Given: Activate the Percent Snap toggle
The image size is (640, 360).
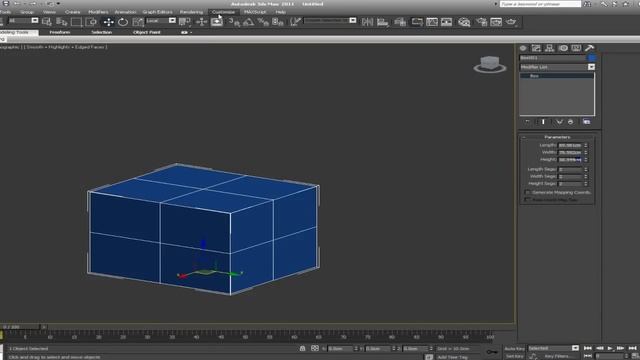Looking at the screenshot, I should tap(263, 22).
